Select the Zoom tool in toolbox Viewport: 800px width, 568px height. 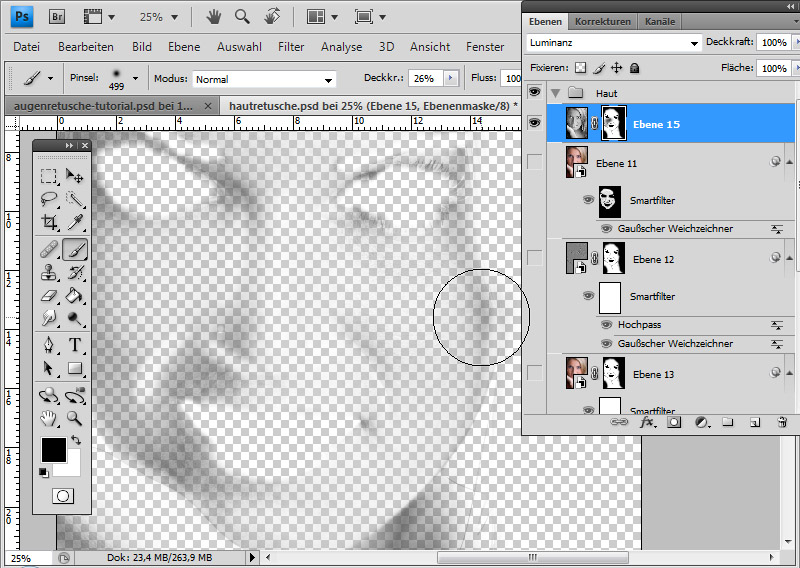(75, 418)
